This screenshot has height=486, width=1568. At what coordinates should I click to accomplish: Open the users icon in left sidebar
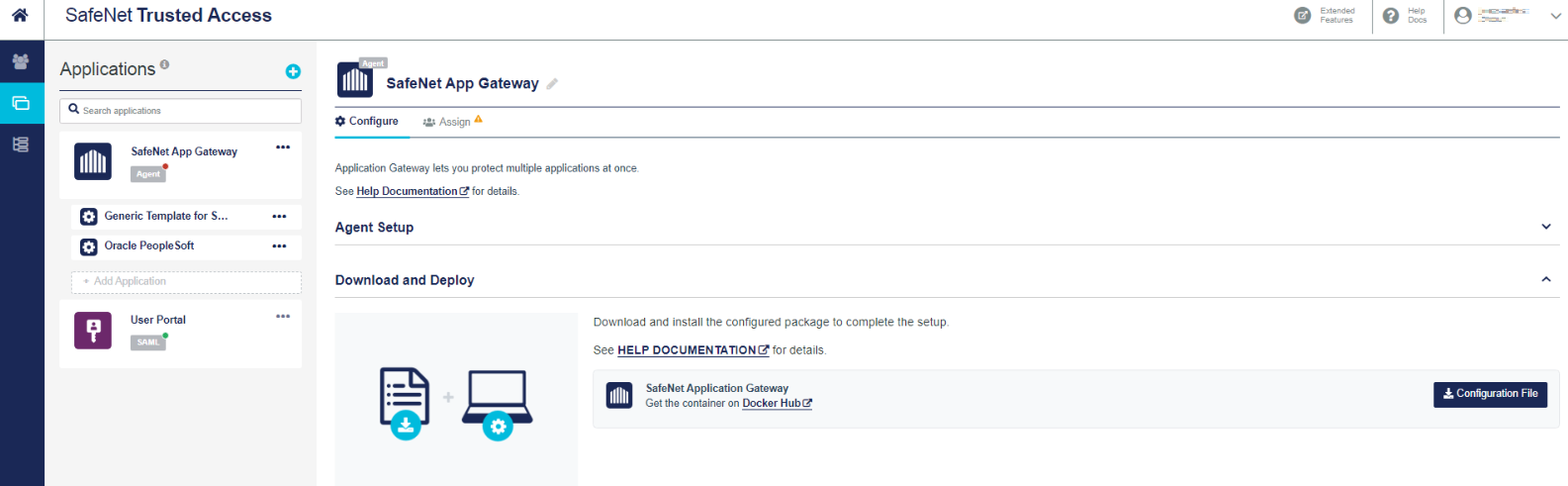tap(21, 61)
